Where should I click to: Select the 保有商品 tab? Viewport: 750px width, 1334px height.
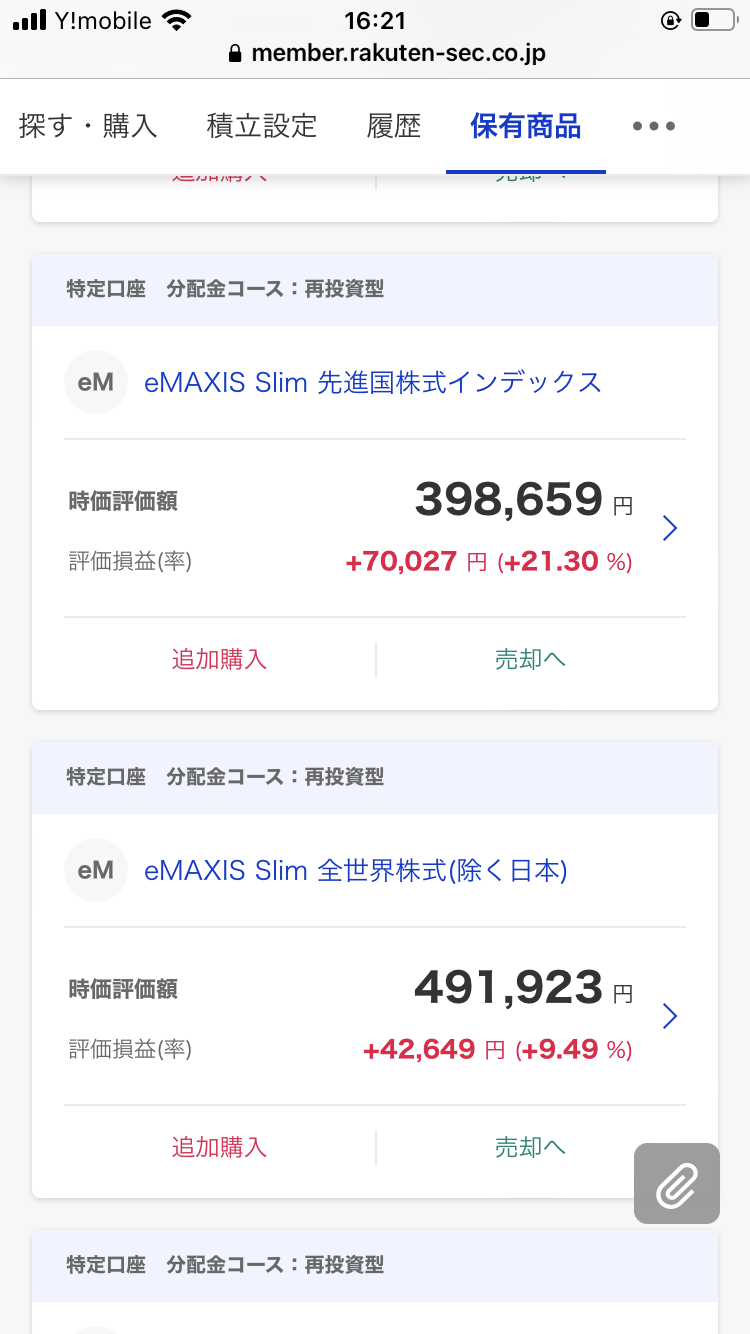[x=526, y=126]
